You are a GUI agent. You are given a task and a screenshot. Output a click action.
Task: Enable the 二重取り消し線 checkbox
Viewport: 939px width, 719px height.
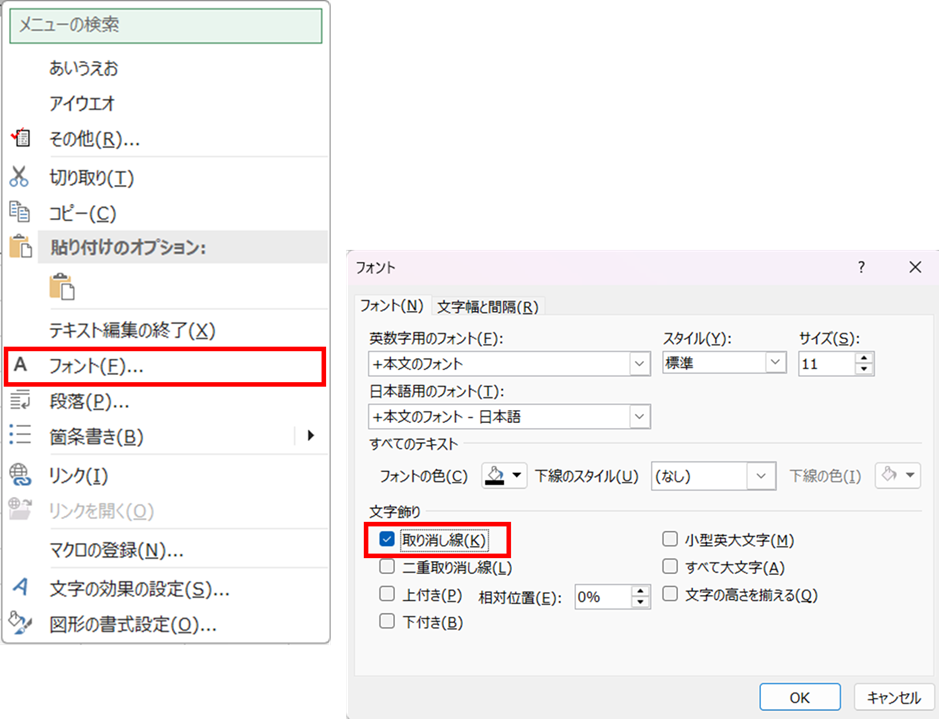(x=387, y=567)
